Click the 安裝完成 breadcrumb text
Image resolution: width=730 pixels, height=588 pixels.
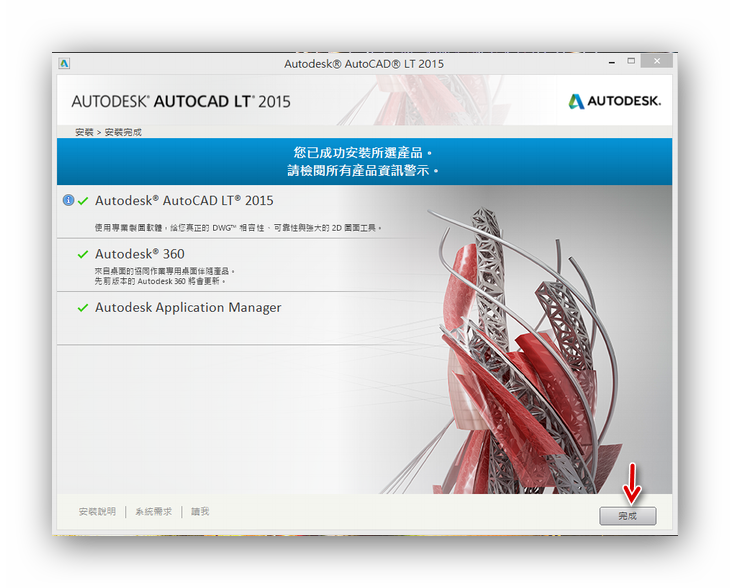coord(123,132)
